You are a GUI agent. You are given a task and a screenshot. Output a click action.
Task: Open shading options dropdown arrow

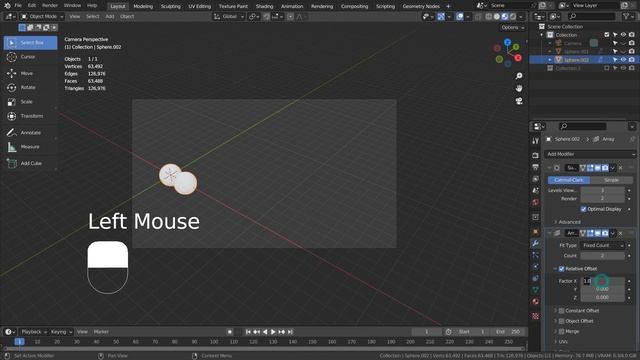click(521, 17)
